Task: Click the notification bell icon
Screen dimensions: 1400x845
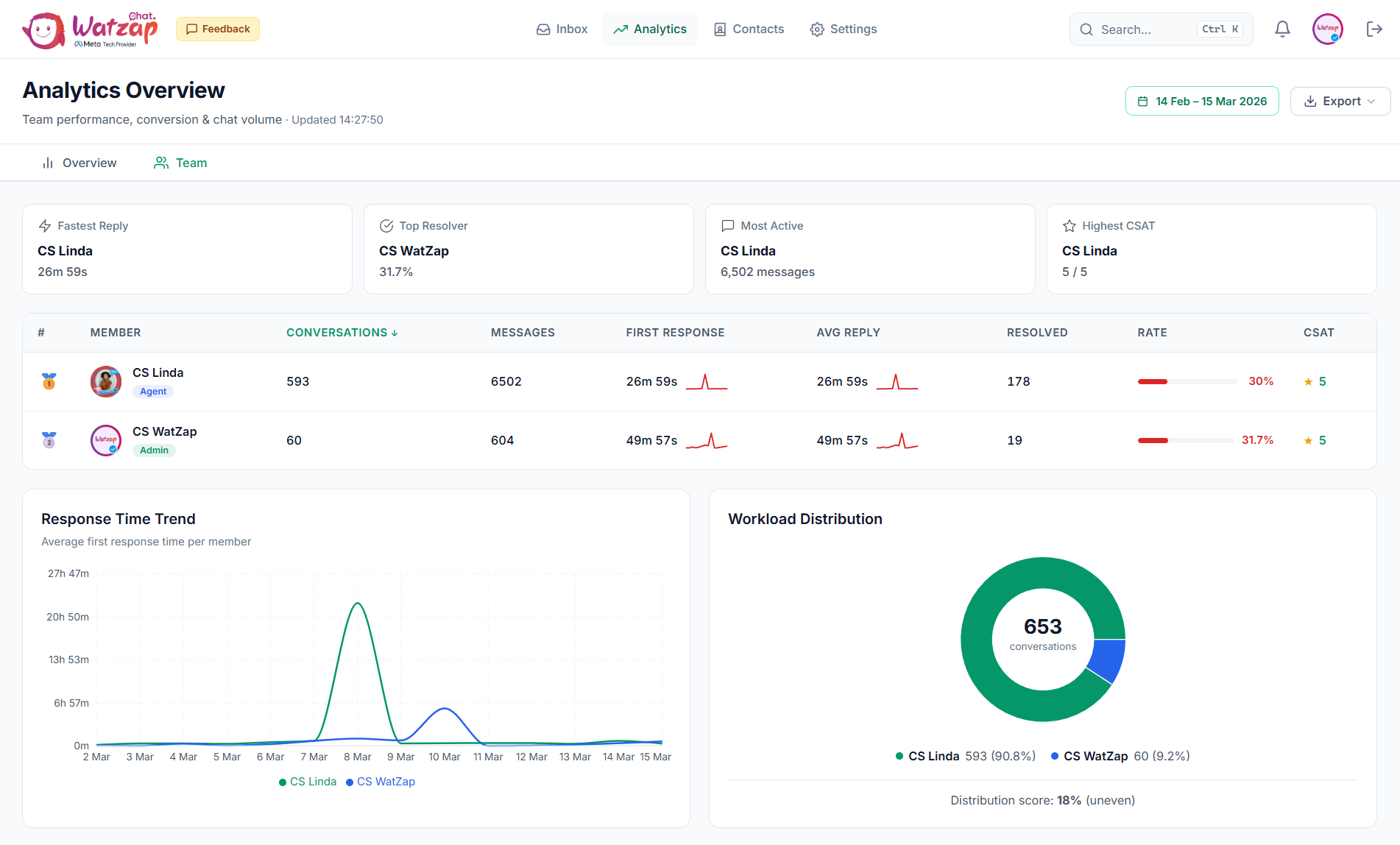Action: 1282,29
